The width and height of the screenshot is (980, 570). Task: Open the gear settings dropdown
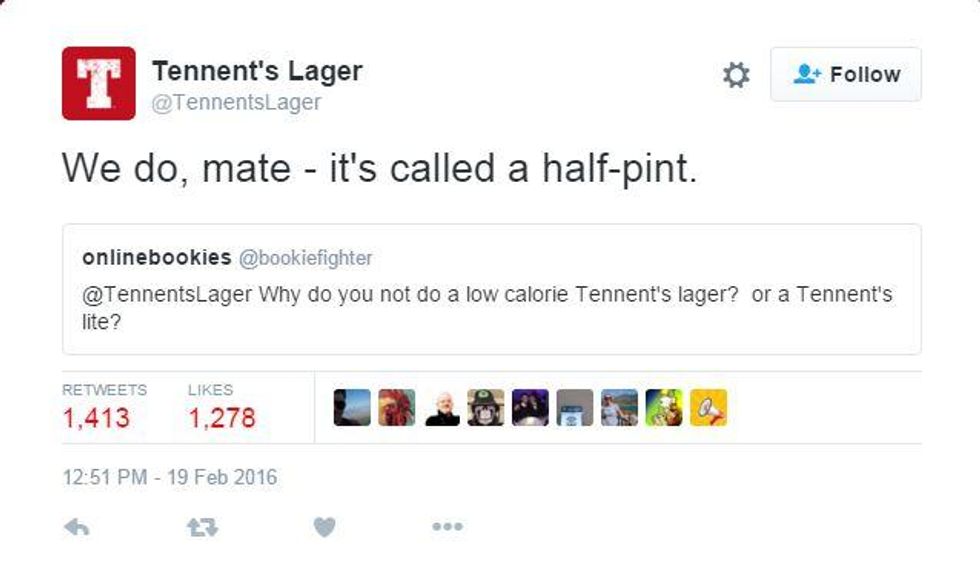(x=736, y=75)
